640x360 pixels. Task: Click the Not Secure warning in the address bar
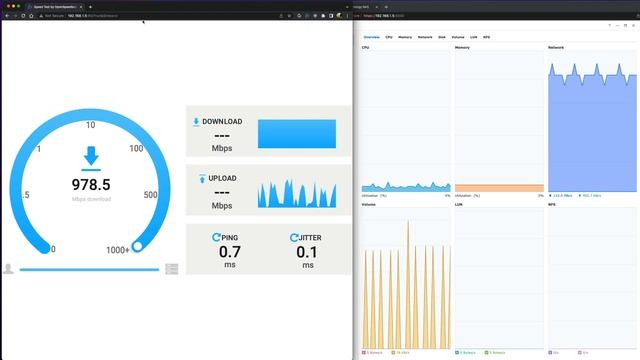(x=52, y=16)
